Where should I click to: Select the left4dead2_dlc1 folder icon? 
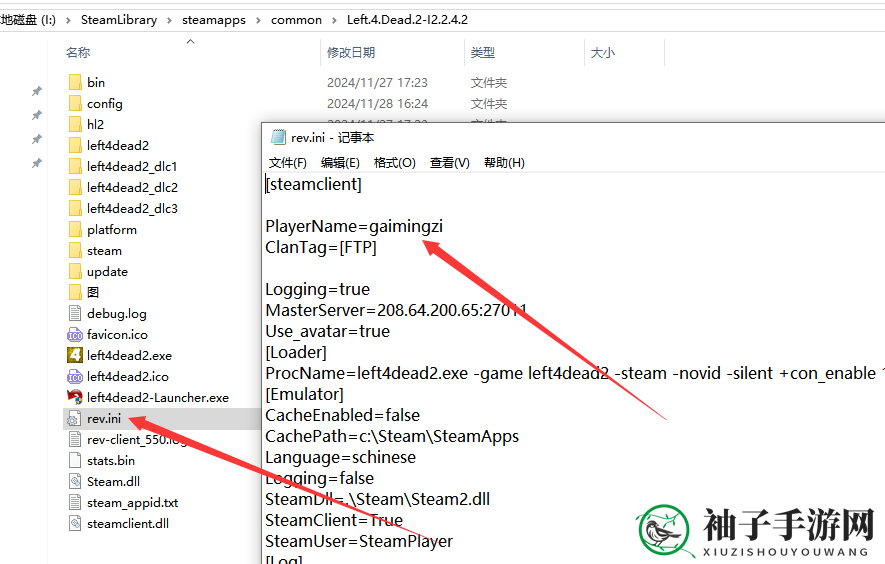(x=75, y=167)
